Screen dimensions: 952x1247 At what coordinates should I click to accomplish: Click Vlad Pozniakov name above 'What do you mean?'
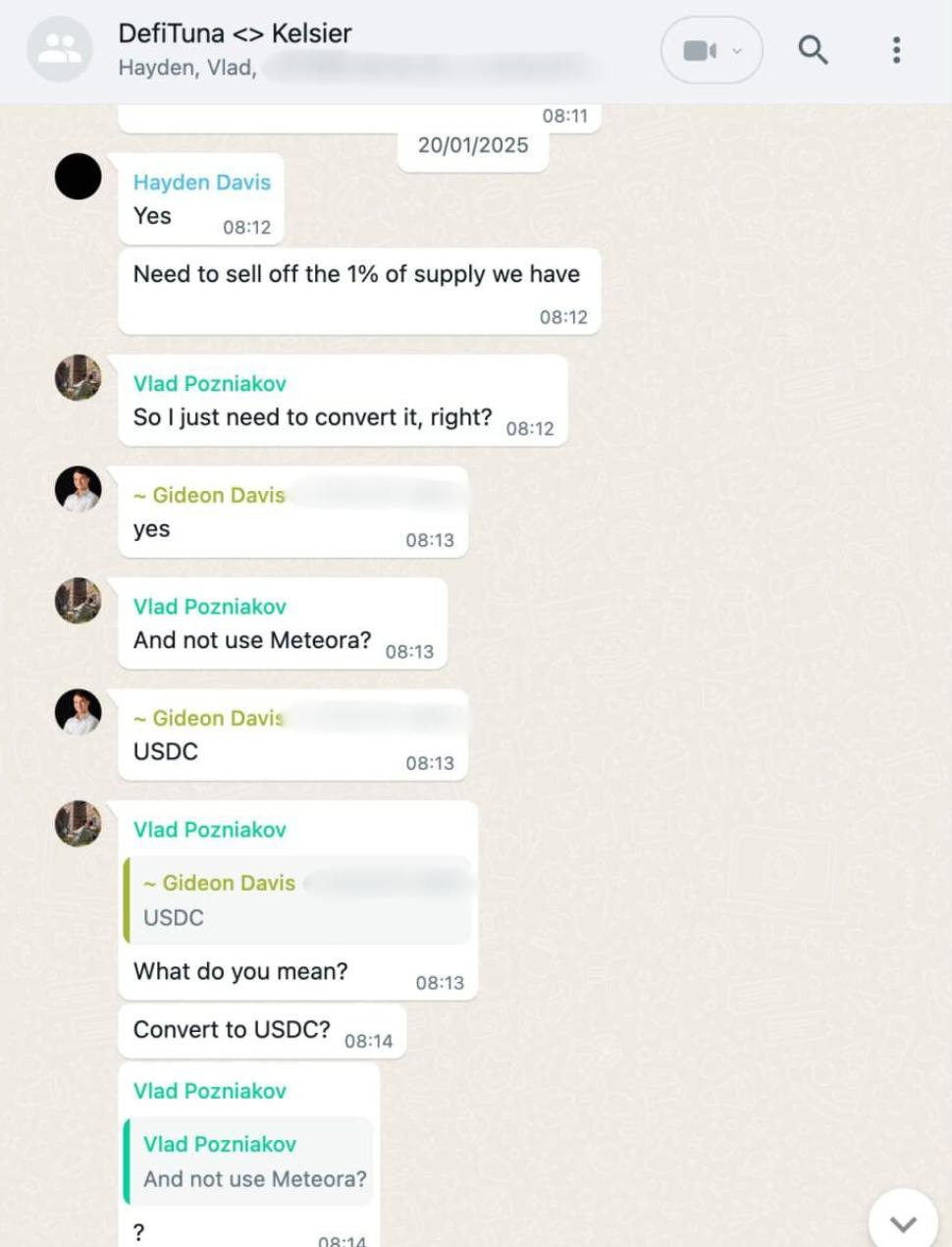pyautogui.click(x=210, y=830)
